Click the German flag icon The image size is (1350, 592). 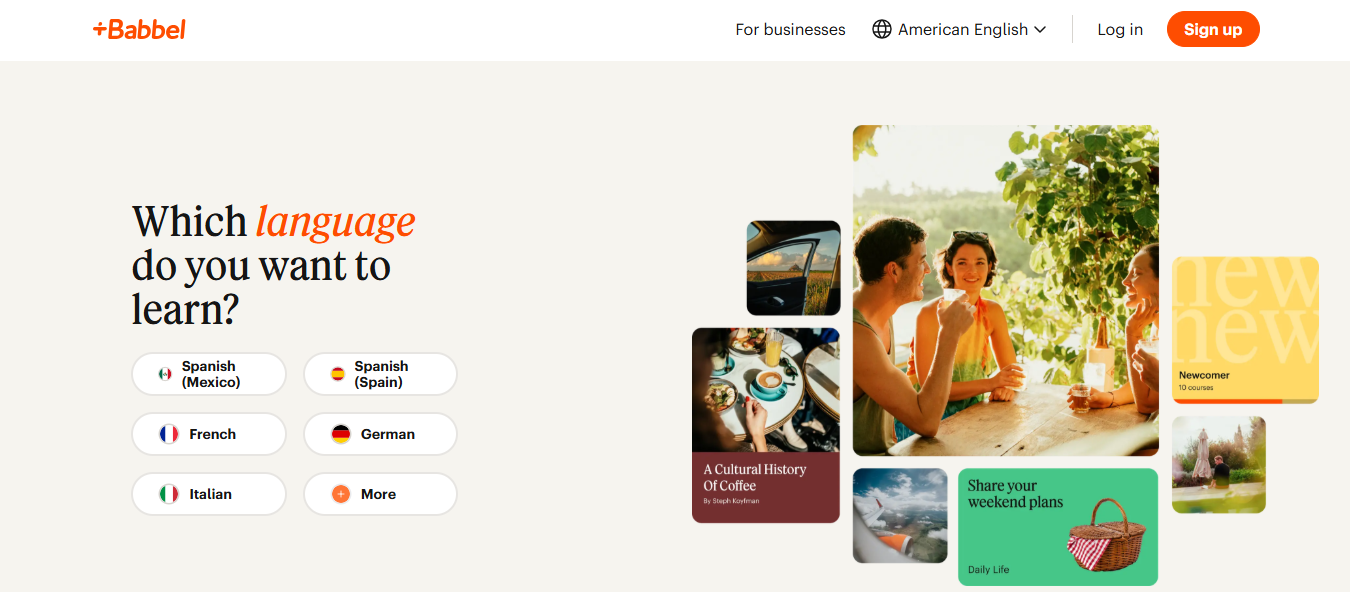pyautogui.click(x=341, y=434)
